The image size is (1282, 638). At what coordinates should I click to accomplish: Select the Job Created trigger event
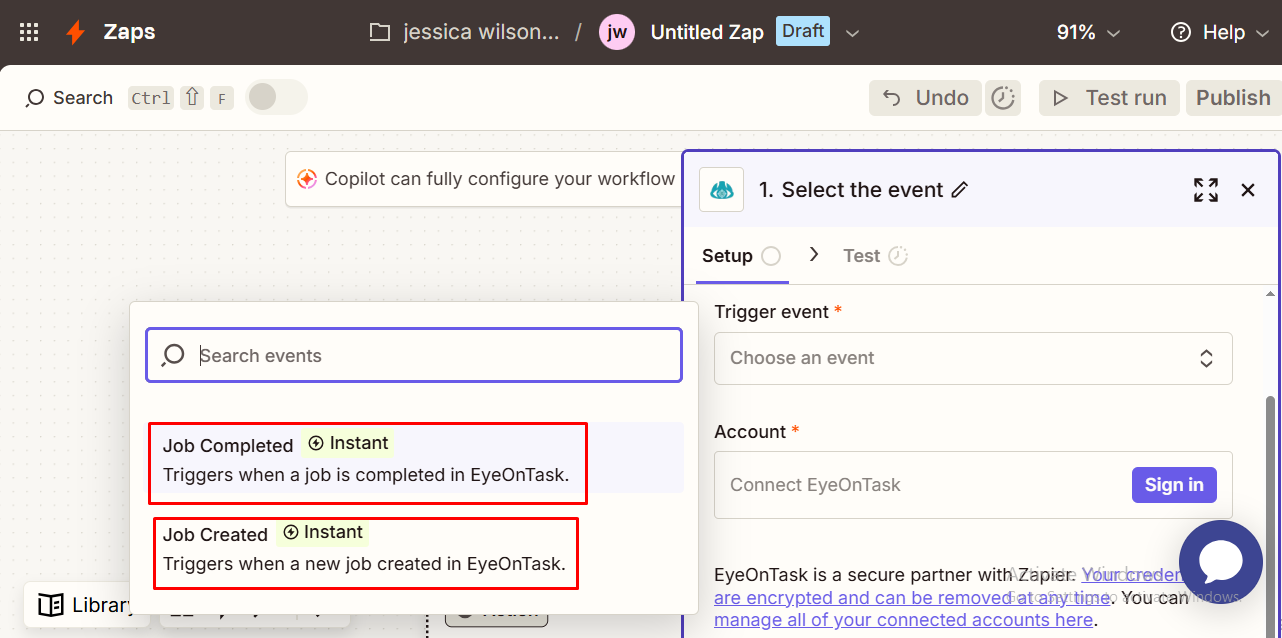coord(364,551)
